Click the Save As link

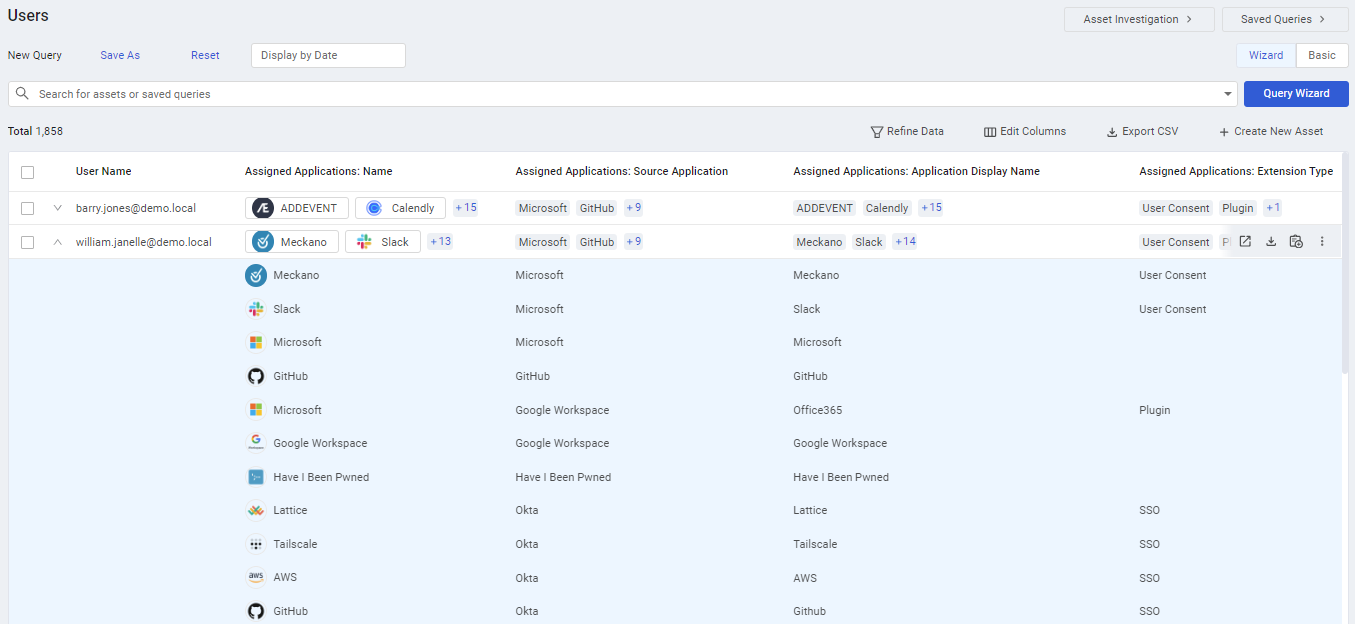(x=120, y=55)
